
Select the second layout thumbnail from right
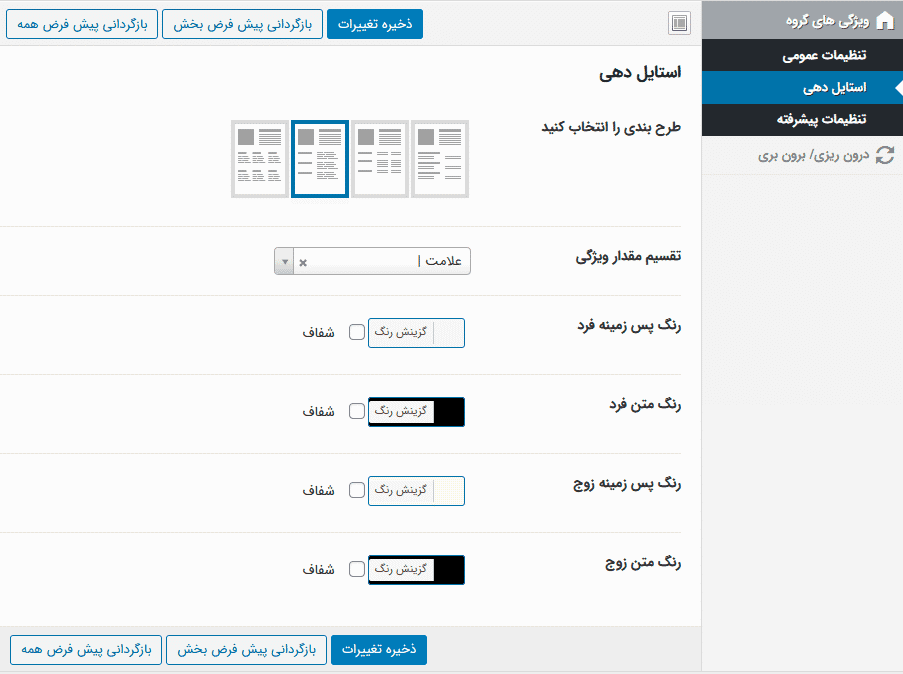380,159
